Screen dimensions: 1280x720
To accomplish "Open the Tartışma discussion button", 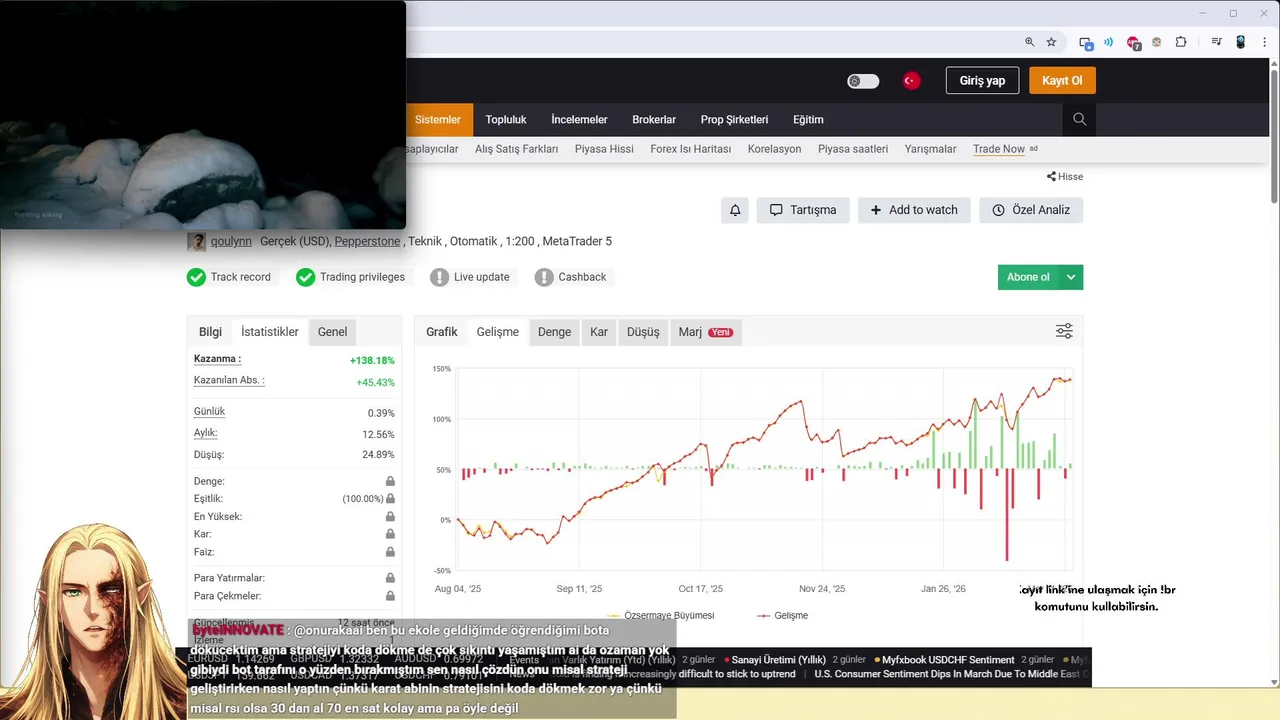I will click(803, 210).
